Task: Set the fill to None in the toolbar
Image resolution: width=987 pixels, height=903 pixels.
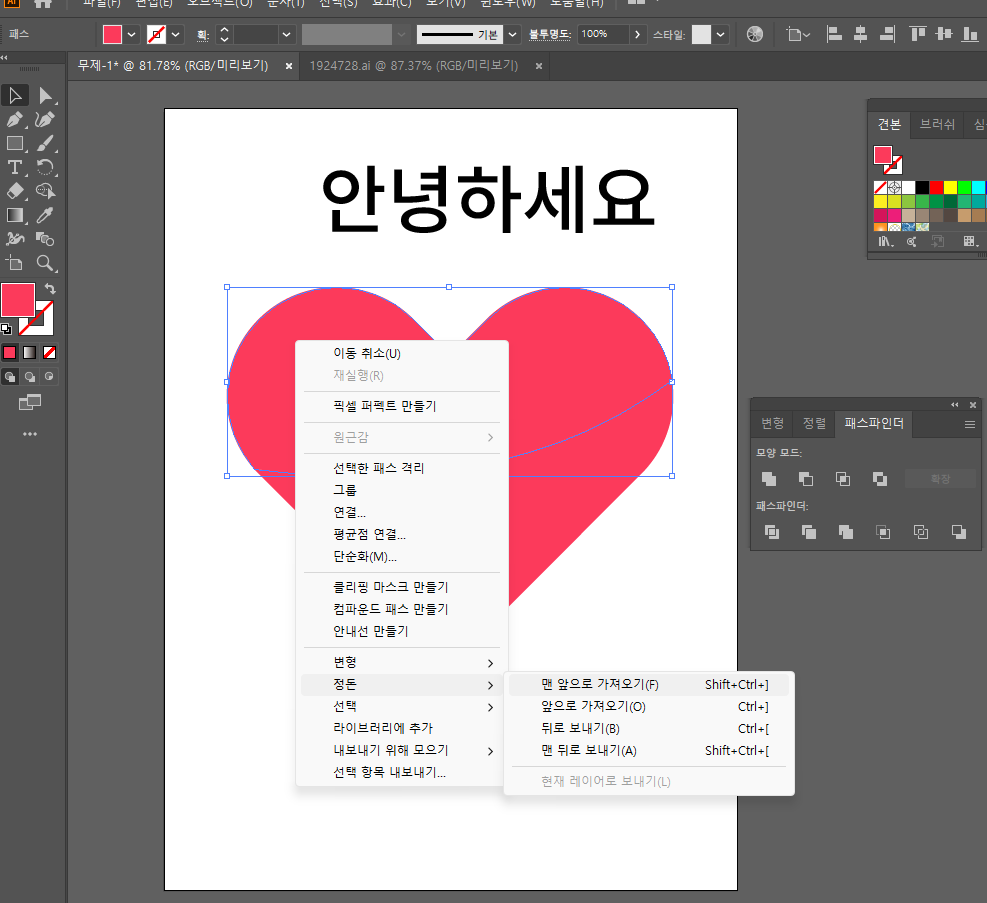Action: pos(48,352)
